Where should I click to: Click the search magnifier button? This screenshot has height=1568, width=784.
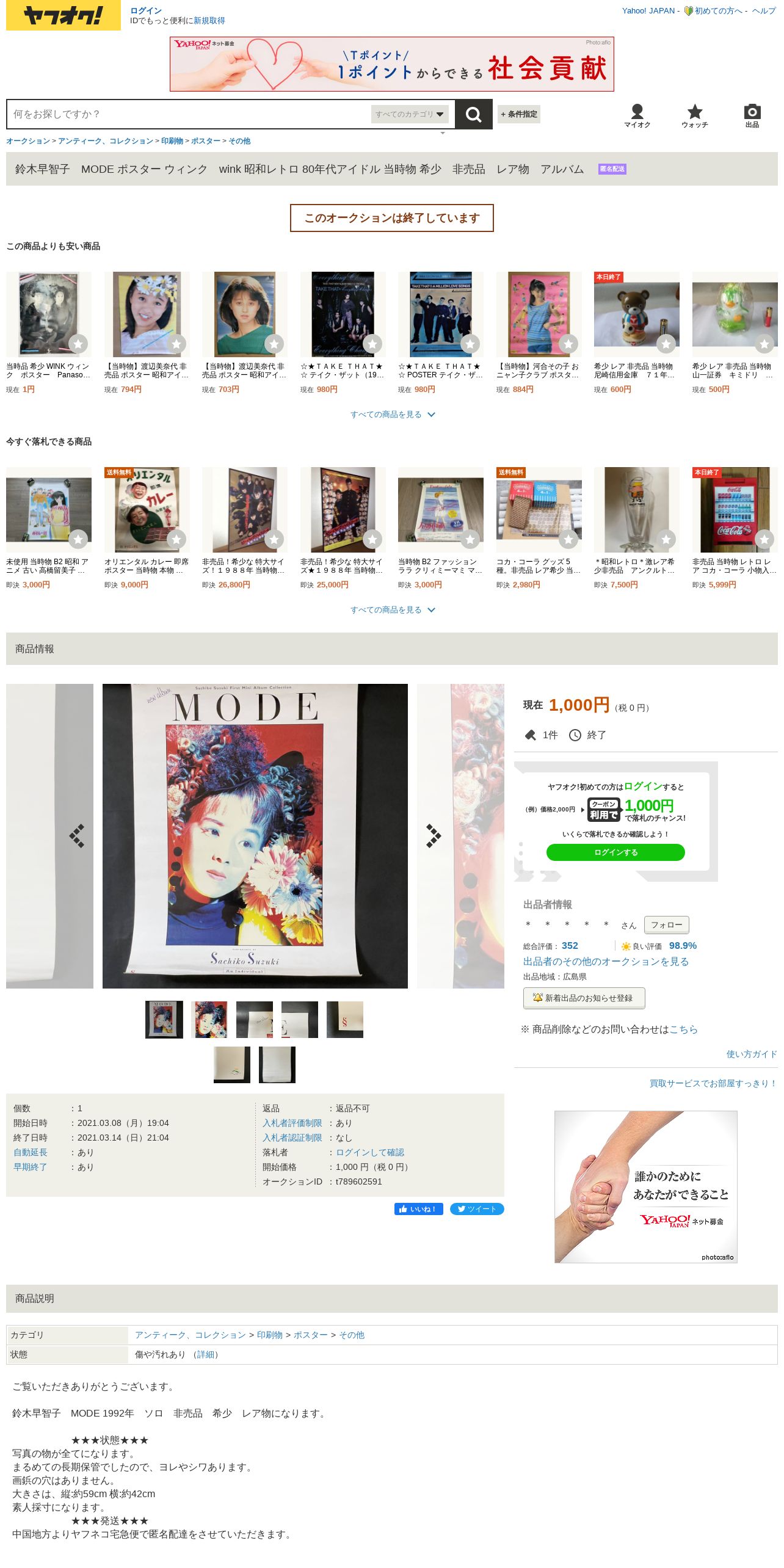[x=473, y=114]
